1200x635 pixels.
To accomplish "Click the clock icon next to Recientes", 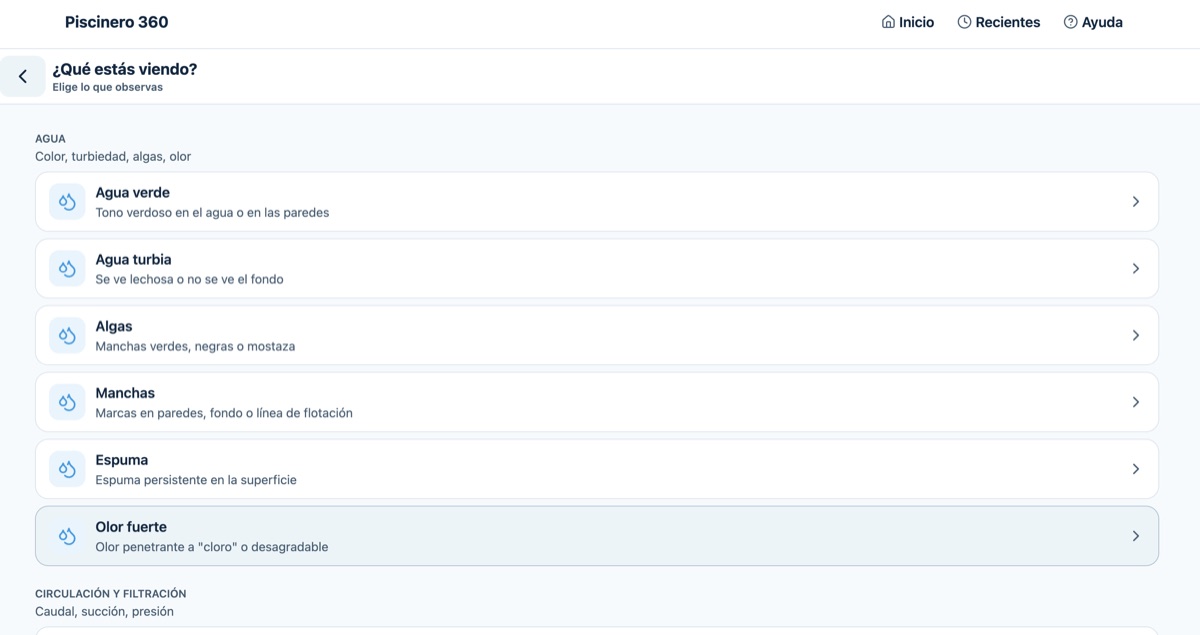I will coord(964,22).
